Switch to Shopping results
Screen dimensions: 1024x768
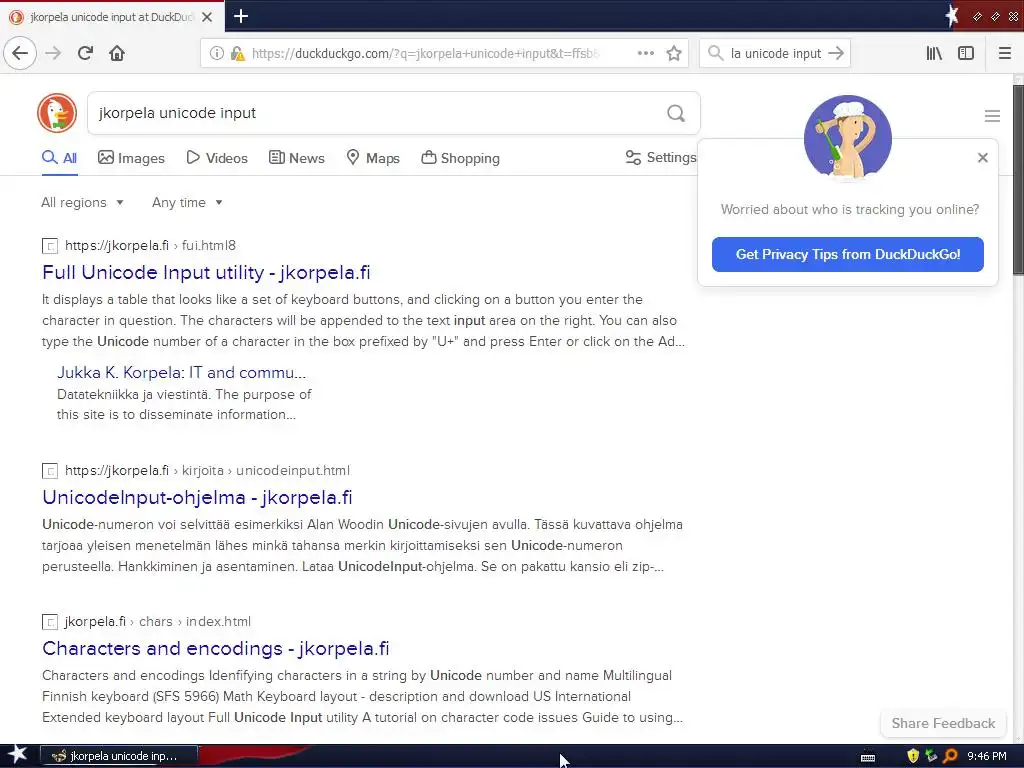pyautogui.click(x=460, y=158)
